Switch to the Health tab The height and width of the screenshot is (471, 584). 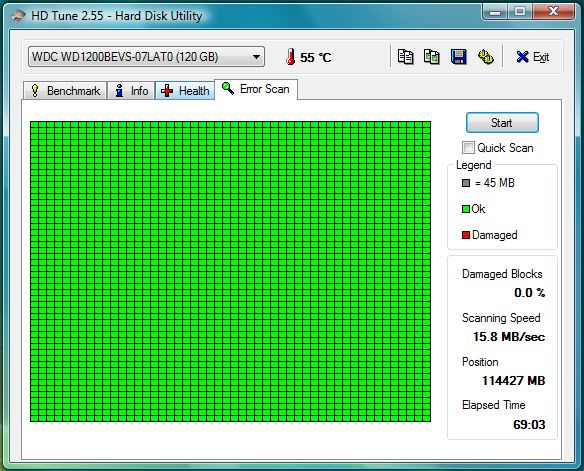pyautogui.click(x=185, y=91)
